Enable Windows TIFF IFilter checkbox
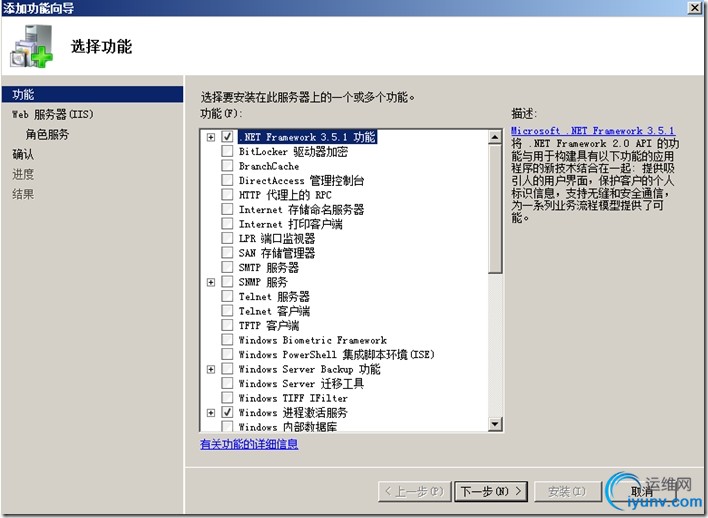Screen dimensions: 708x518 227,397
